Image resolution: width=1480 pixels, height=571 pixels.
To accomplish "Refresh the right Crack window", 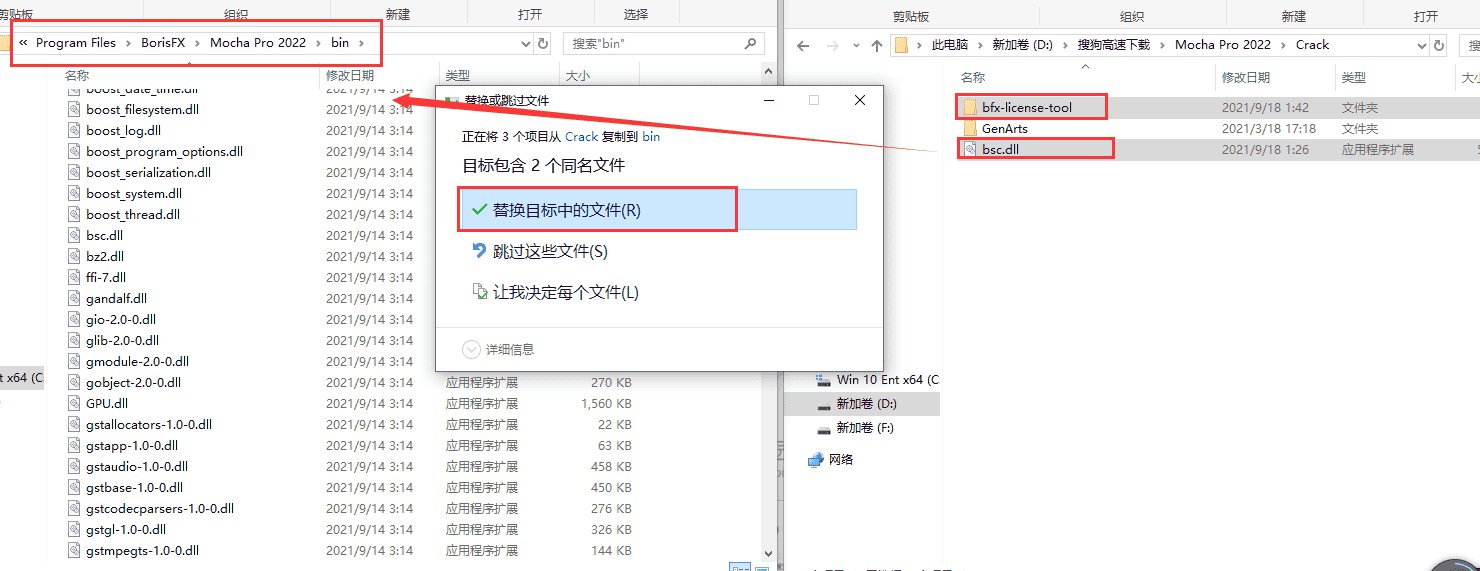I will (x=1439, y=45).
